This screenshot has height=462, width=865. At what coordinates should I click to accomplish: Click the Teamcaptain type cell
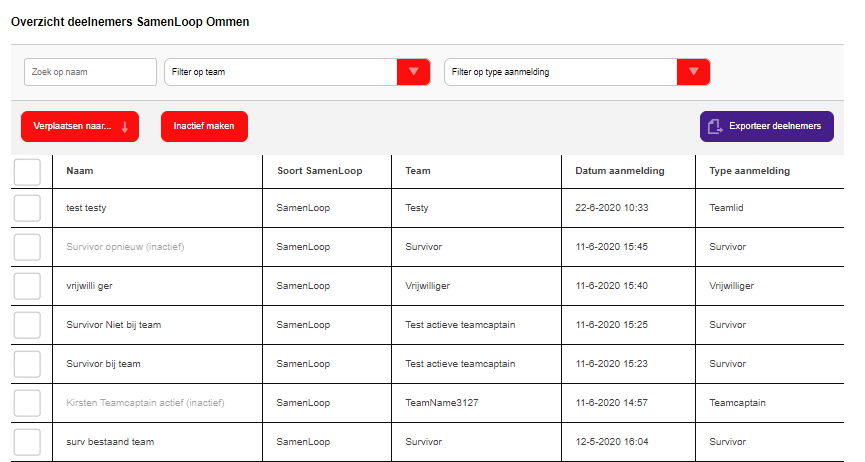point(737,403)
